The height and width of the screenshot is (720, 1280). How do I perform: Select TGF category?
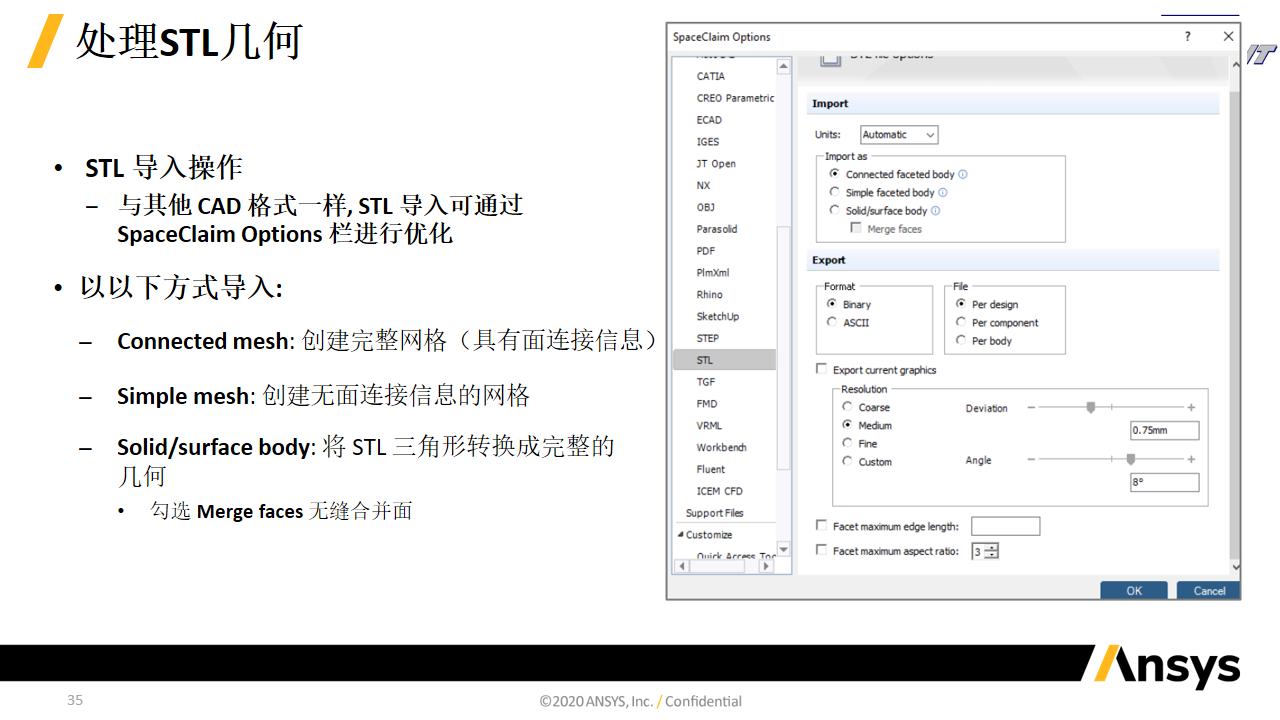[x=706, y=382]
